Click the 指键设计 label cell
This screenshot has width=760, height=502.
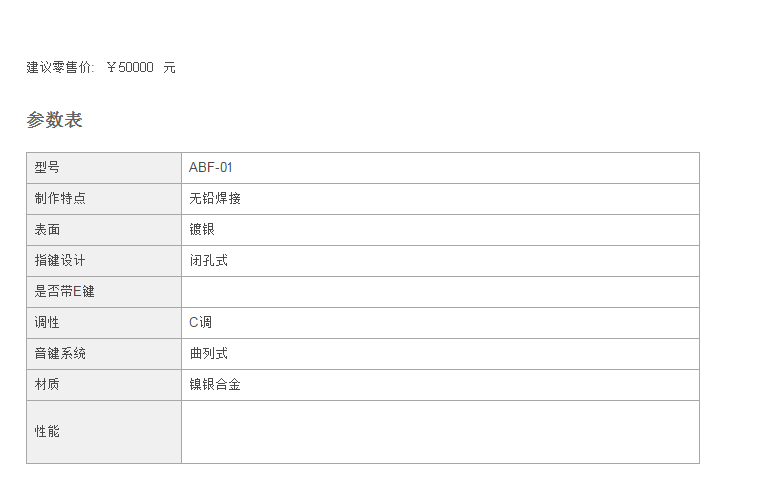tap(104, 261)
